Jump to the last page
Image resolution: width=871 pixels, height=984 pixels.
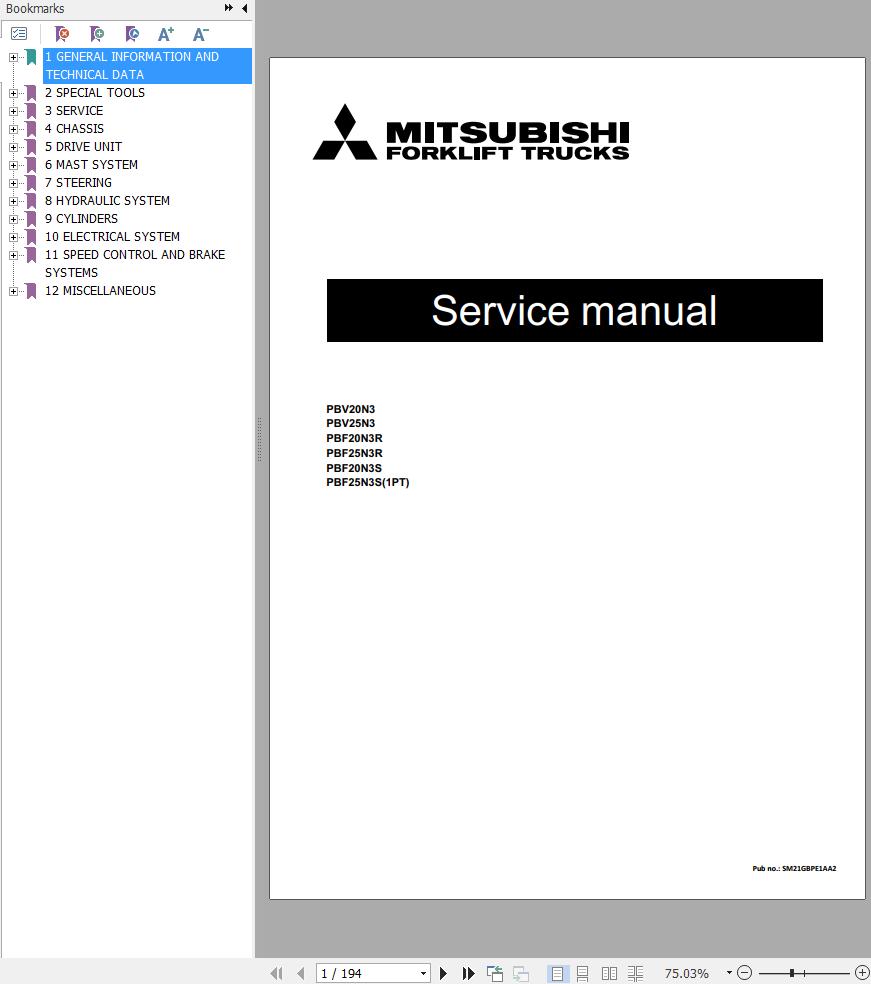coord(468,973)
